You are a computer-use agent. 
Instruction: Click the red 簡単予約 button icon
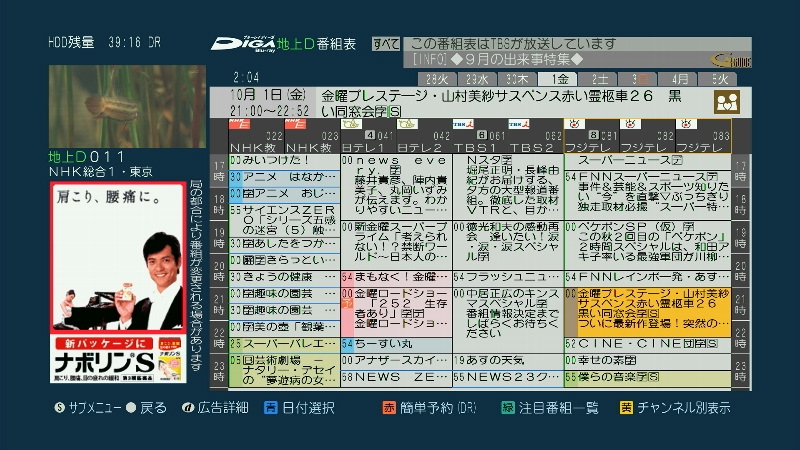[389, 407]
